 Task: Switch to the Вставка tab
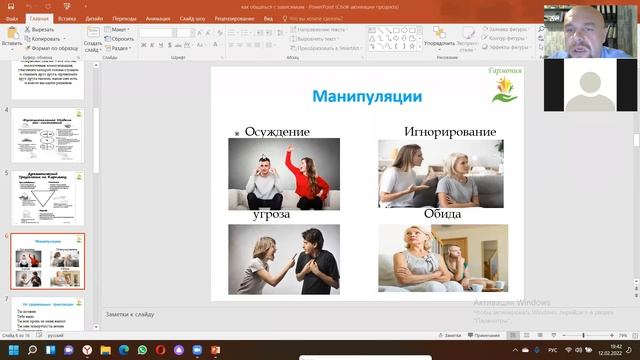[x=67, y=19]
